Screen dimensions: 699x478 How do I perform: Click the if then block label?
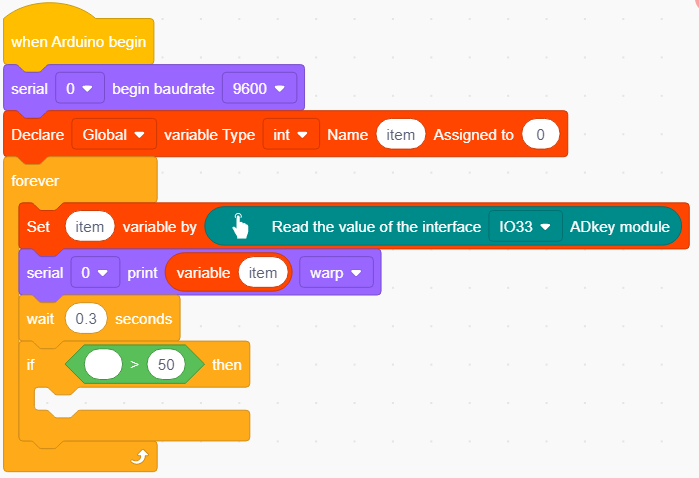tap(30, 364)
